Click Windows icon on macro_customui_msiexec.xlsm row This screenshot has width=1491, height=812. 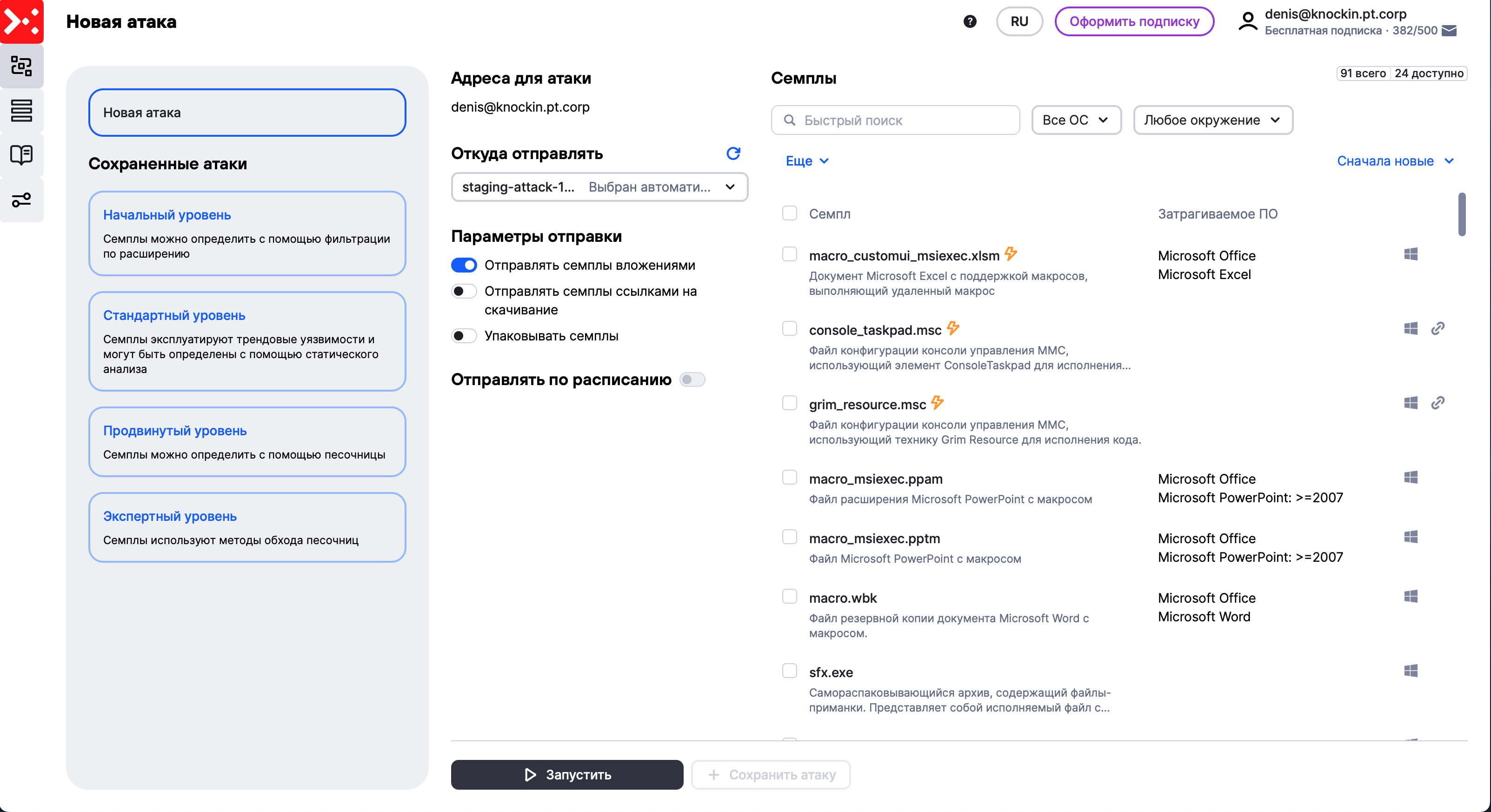pyautogui.click(x=1410, y=255)
